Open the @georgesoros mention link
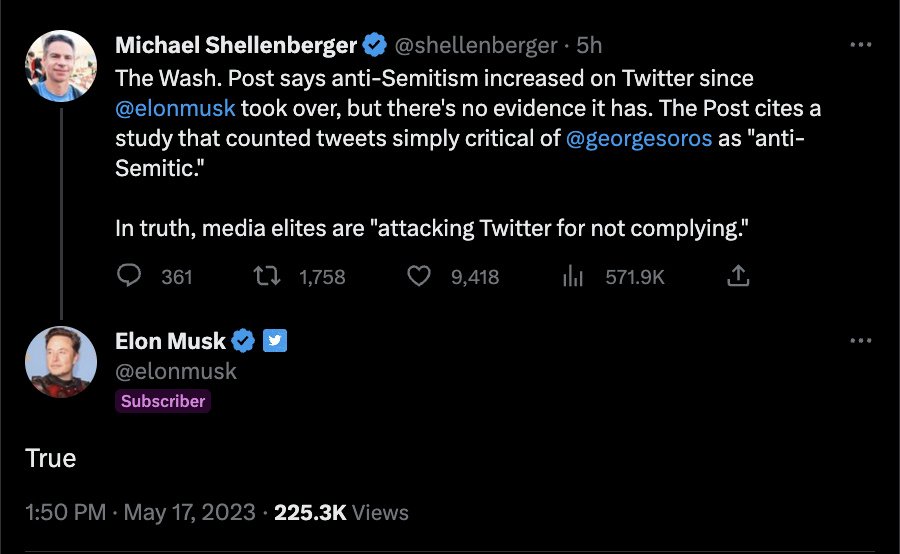Viewport: 900px width, 554px height. [x=639, y=138]
